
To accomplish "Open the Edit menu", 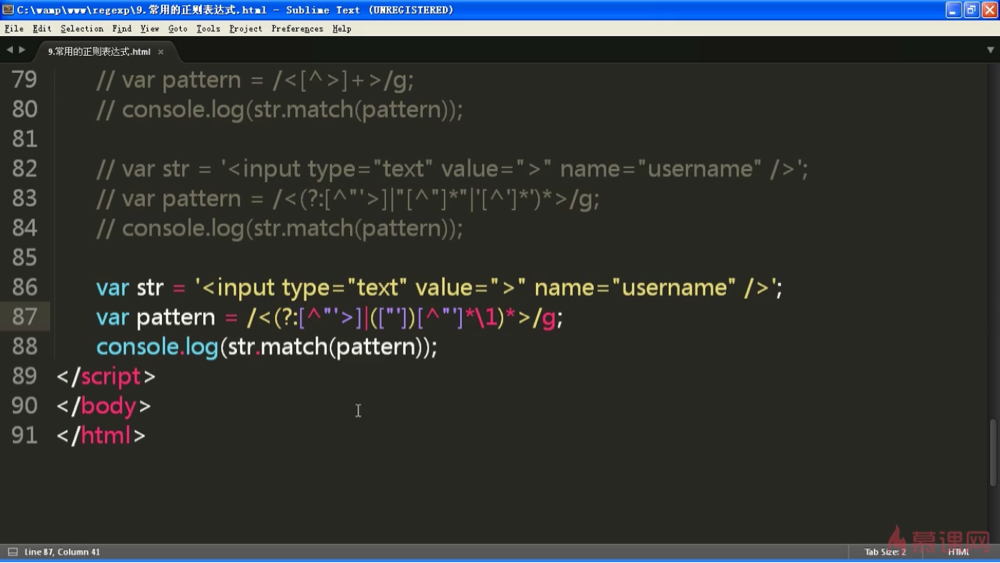I will click(42, 29).
